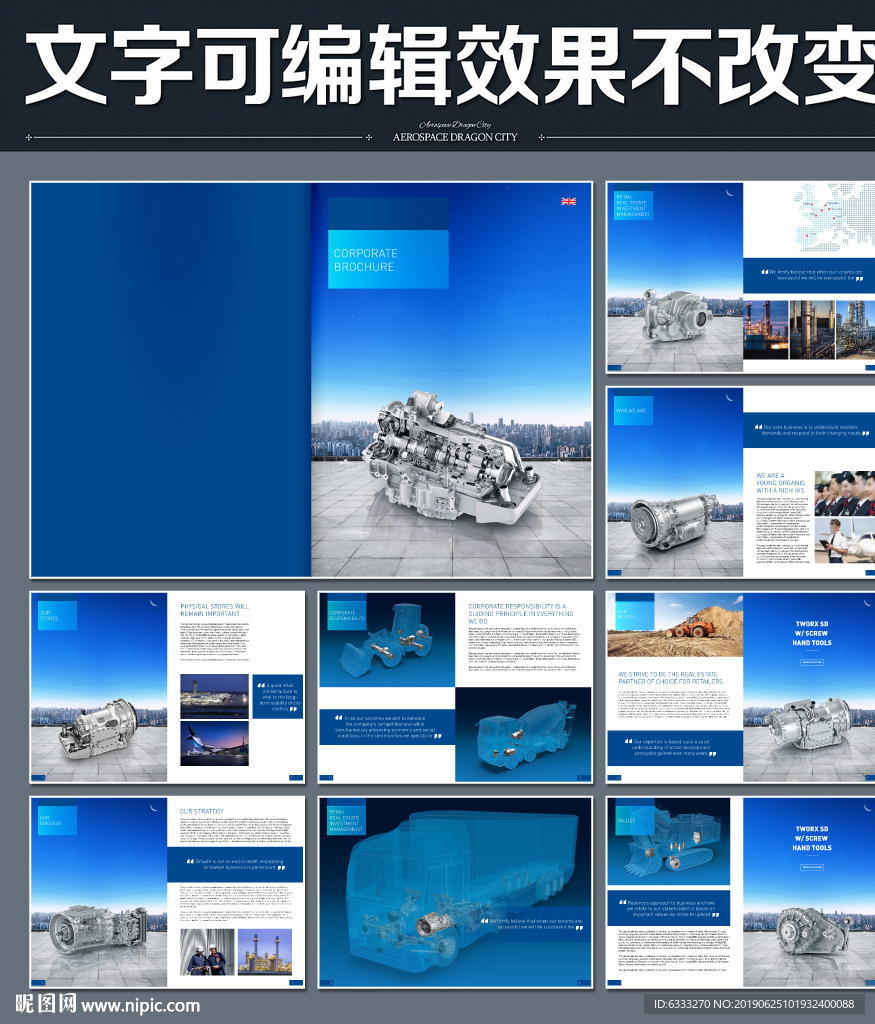
Task: Click the UK flag icon on the cover
Action: pyautogui.click(x=568, y=201)
